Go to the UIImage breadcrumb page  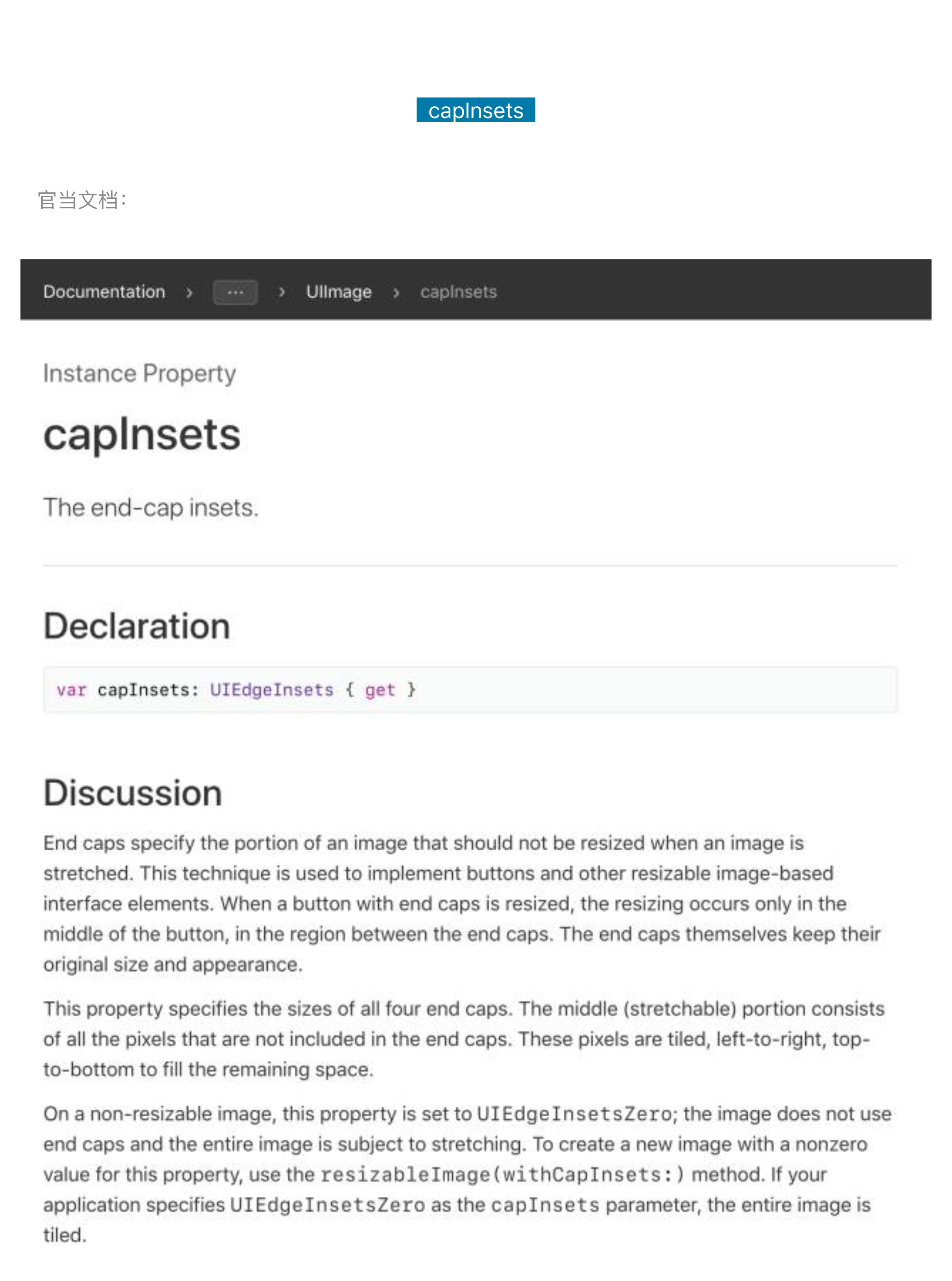coord(339,292)
